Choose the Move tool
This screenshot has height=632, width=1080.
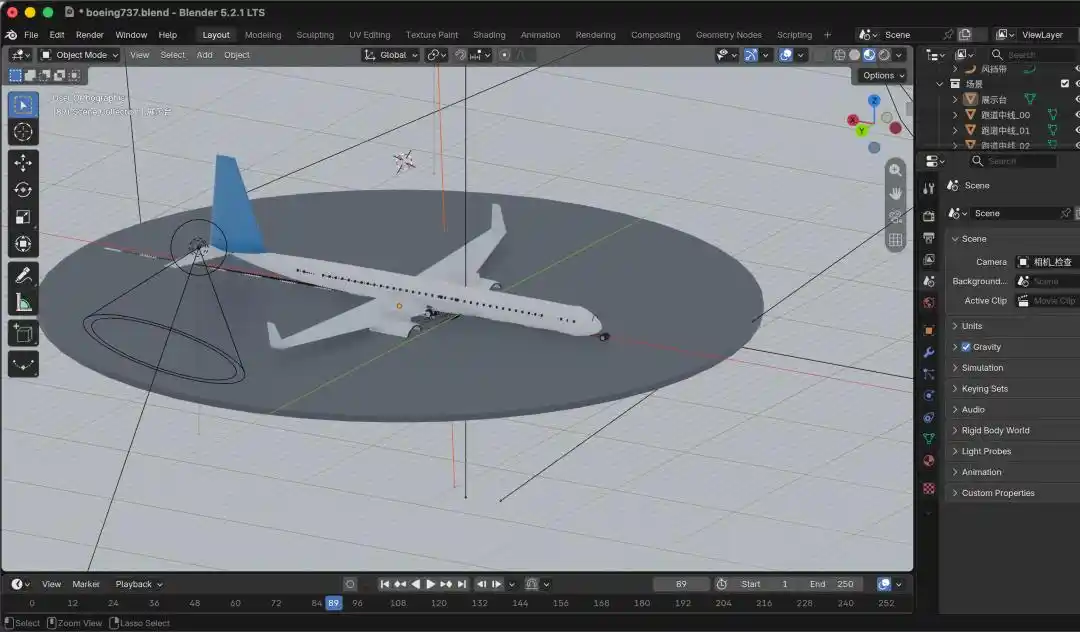pos(23,163)
